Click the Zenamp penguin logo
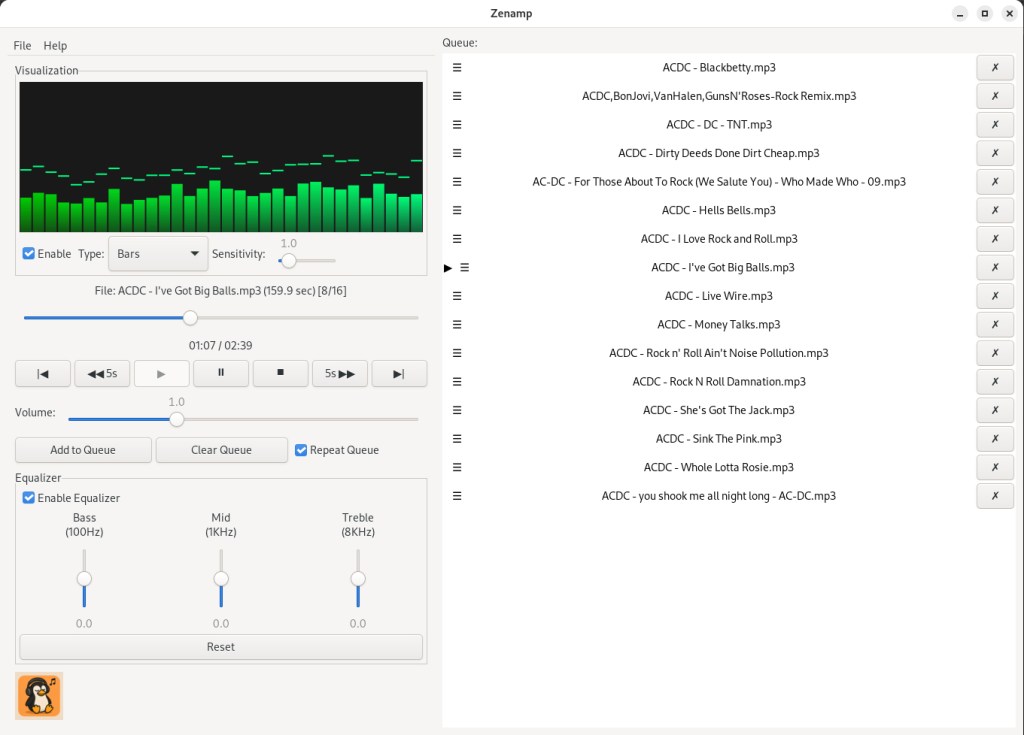Image resolution: width=1024 pixels, height=735 pixels. click(39, 696)
